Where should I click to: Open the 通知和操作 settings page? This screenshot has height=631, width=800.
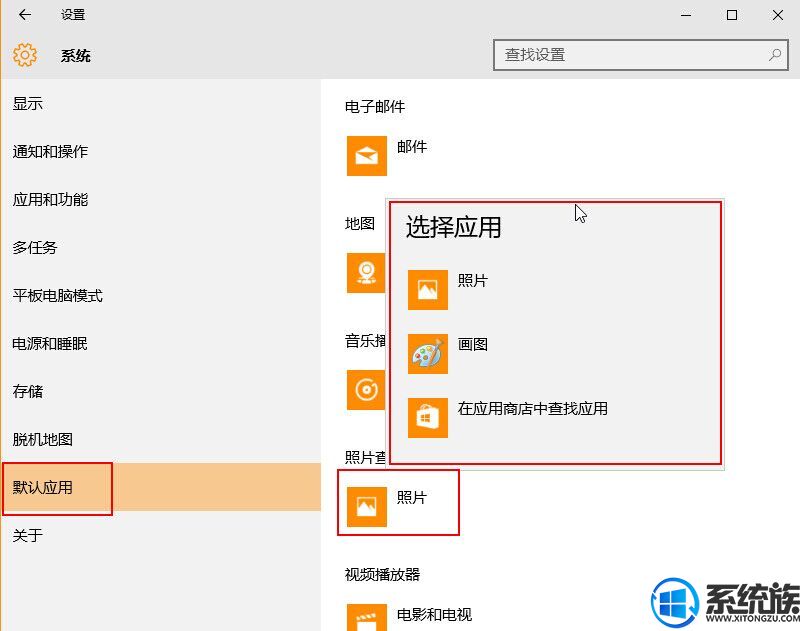tap(161, 152)
